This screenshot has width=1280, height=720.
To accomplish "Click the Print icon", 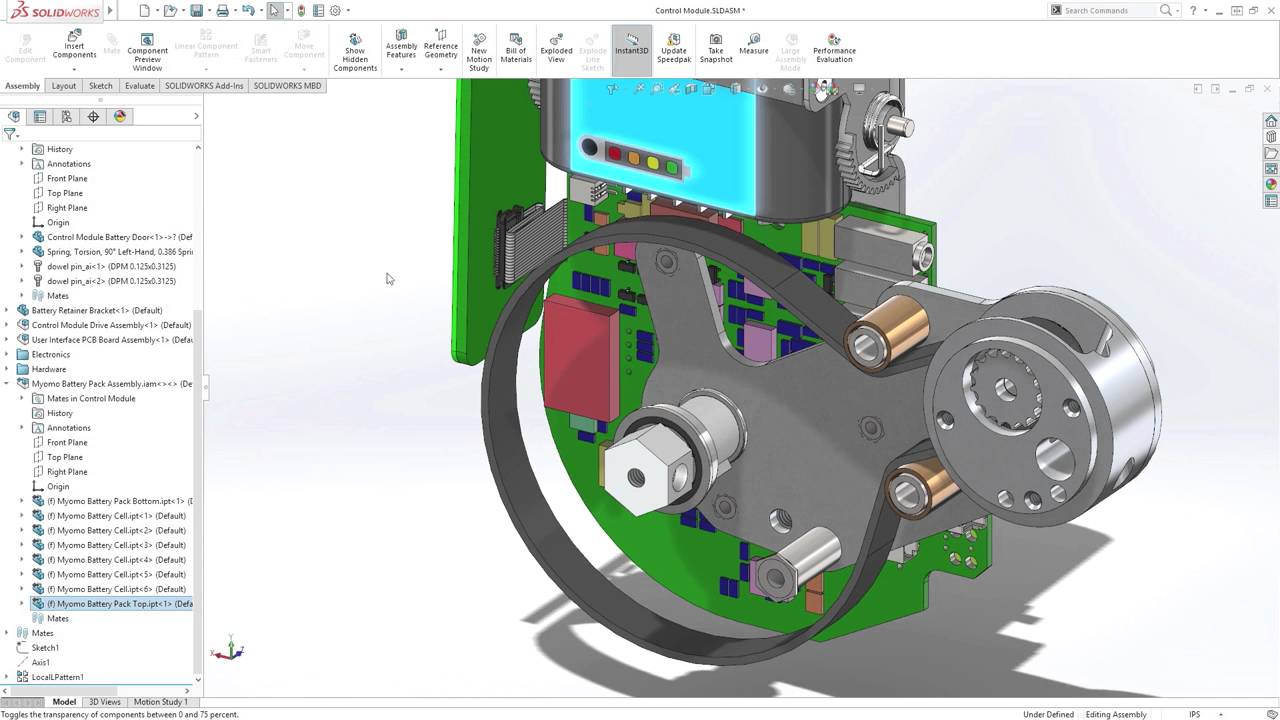I will [x=222, y=11].
